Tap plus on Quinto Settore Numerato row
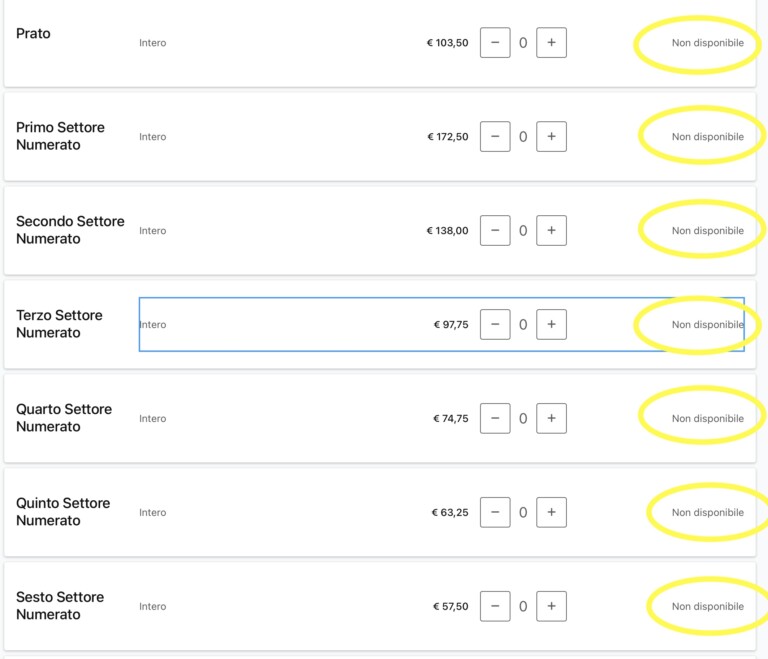 [x=551, y=513]
